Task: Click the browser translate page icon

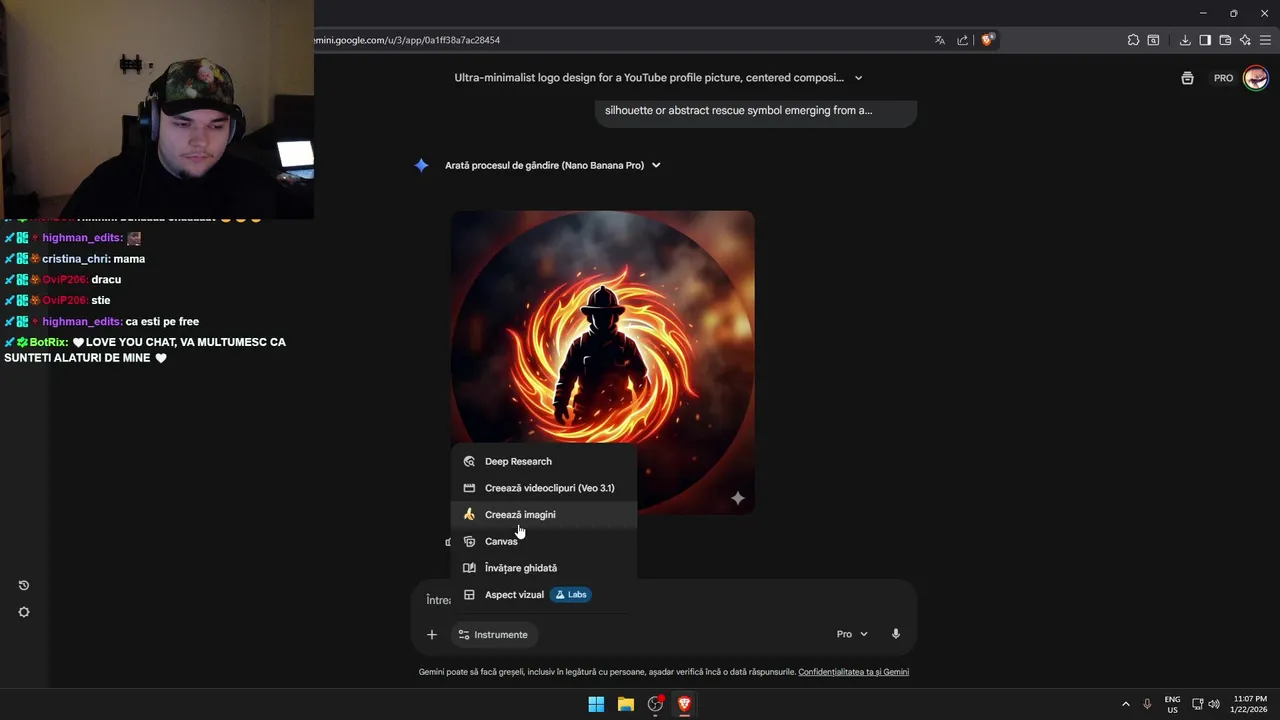Action: (x=940, y=40)
